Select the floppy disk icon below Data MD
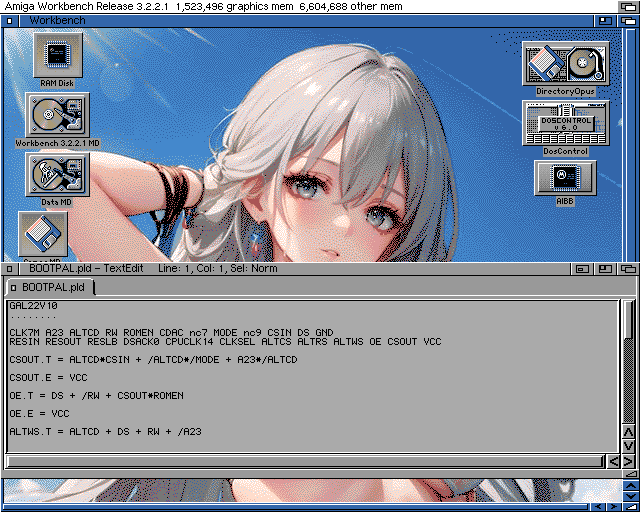The width and height of the screenshot is (640, 512). [43, 234]
